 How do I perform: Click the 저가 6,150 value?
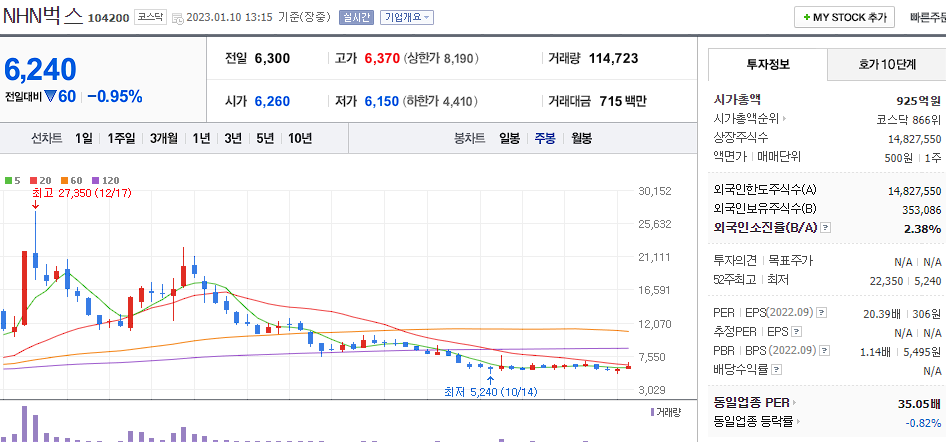pyautogui.click(x=381, y=101)
